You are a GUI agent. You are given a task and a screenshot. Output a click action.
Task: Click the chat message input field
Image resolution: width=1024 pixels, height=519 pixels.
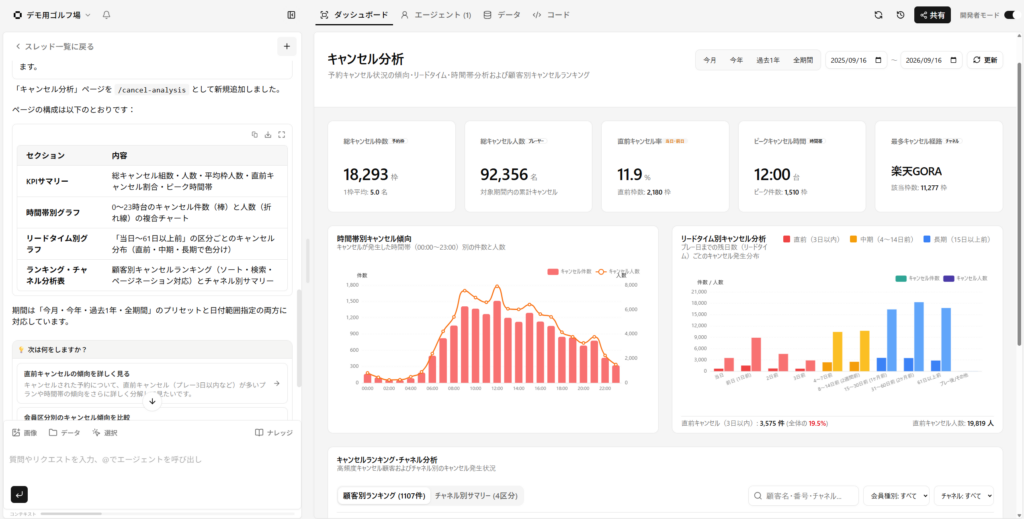(x=152, y=460)
